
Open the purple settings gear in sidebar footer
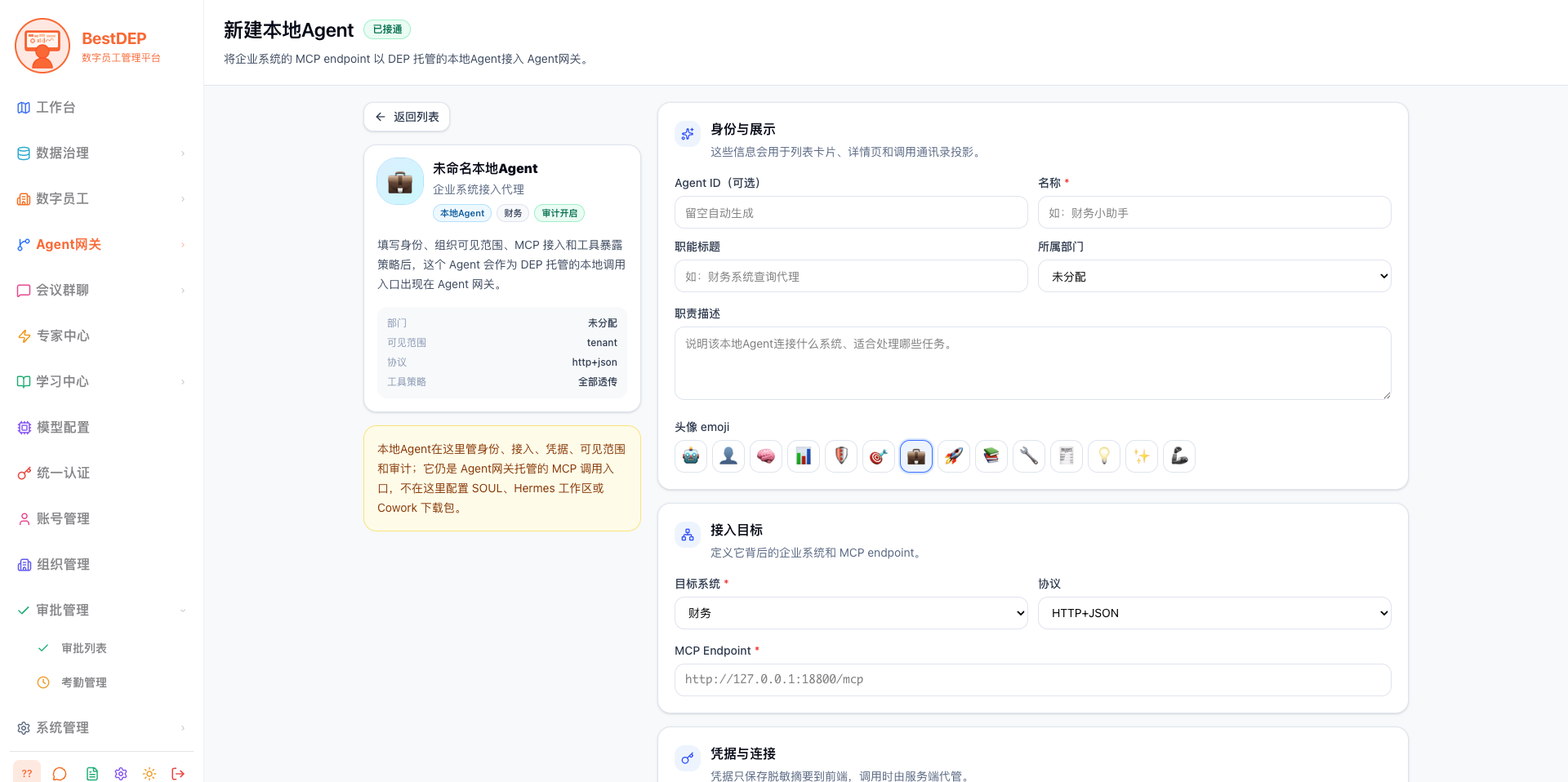121,773
